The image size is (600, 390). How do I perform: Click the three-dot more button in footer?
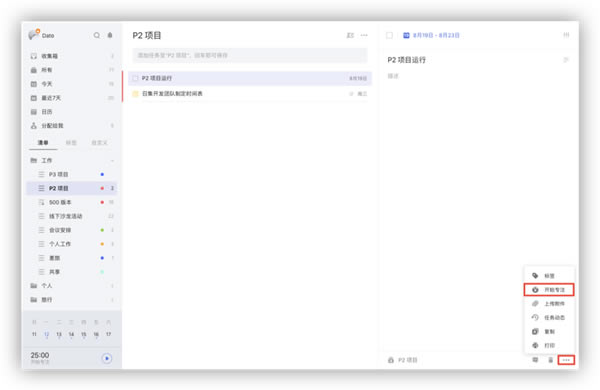tap(566, 360)
